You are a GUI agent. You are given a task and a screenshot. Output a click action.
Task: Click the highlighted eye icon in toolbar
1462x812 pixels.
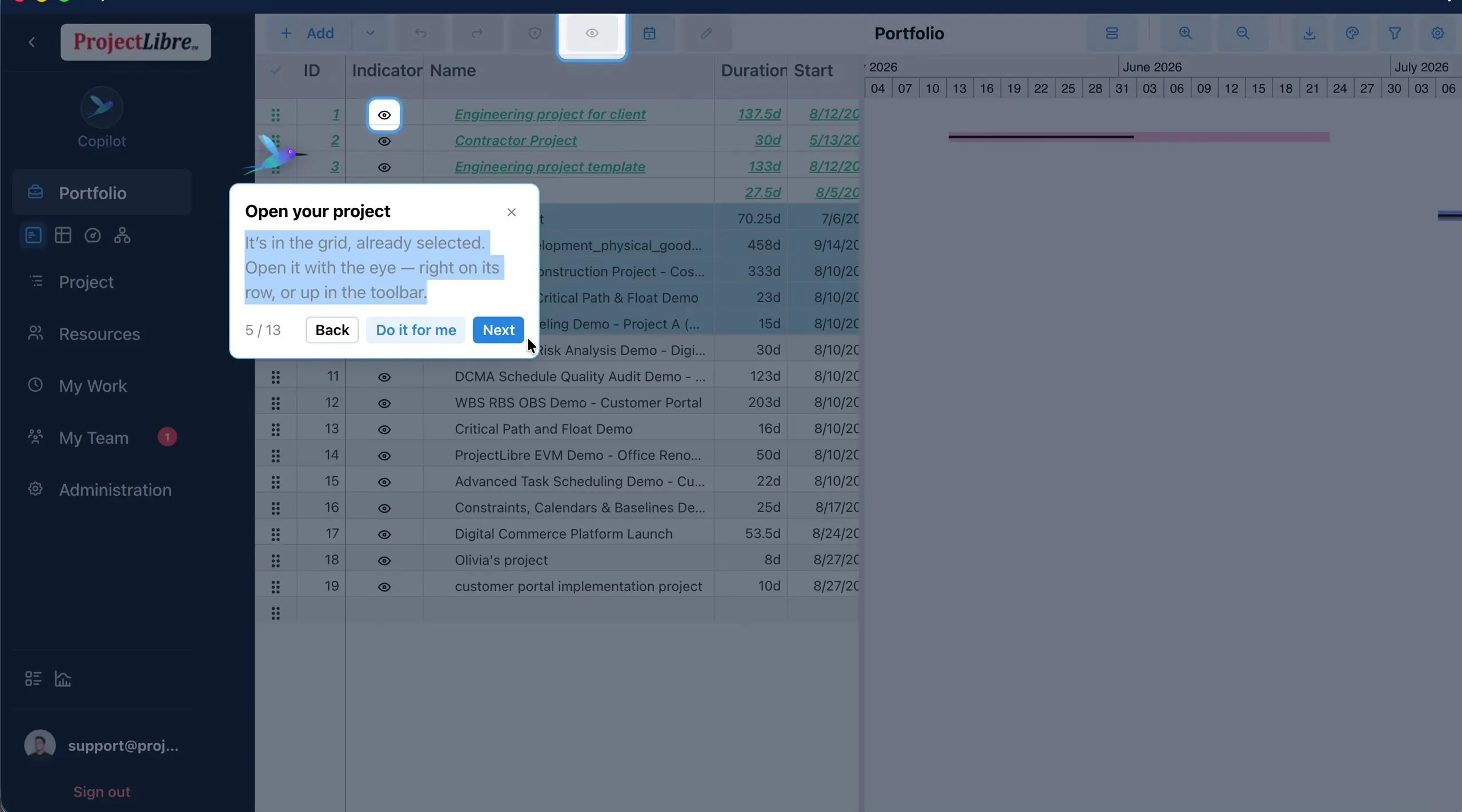(592, 33)
